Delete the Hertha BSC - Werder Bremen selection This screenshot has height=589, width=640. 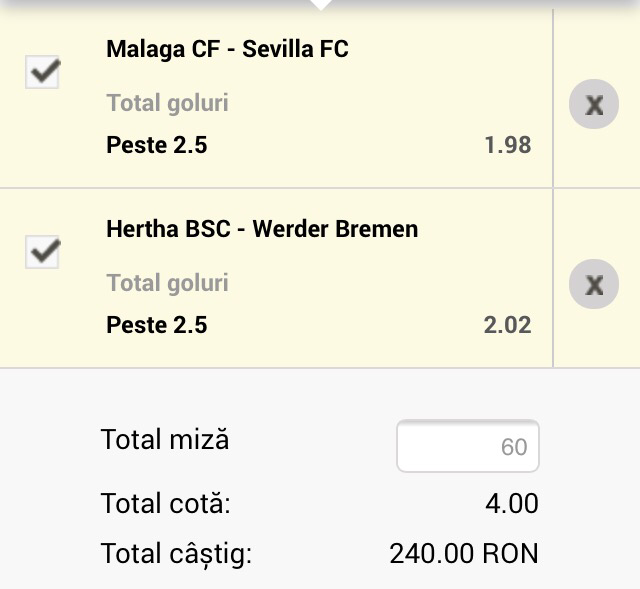tap(594, 285)
